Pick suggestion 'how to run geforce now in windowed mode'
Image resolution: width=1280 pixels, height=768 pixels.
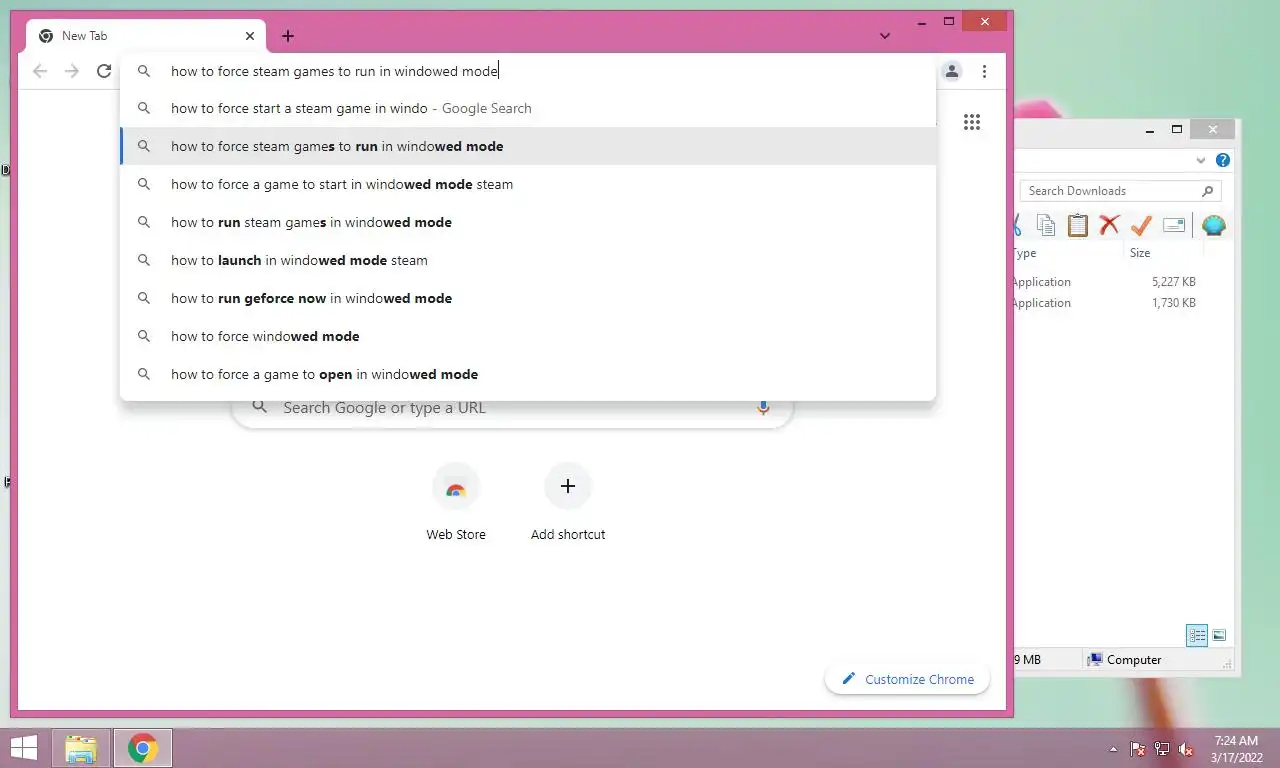(528, 298)
